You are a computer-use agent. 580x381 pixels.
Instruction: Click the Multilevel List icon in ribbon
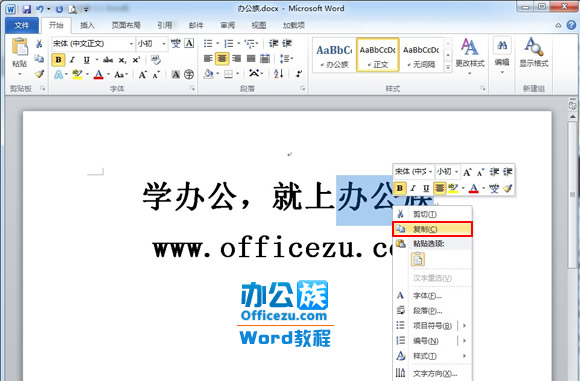[x=251, y=44]
